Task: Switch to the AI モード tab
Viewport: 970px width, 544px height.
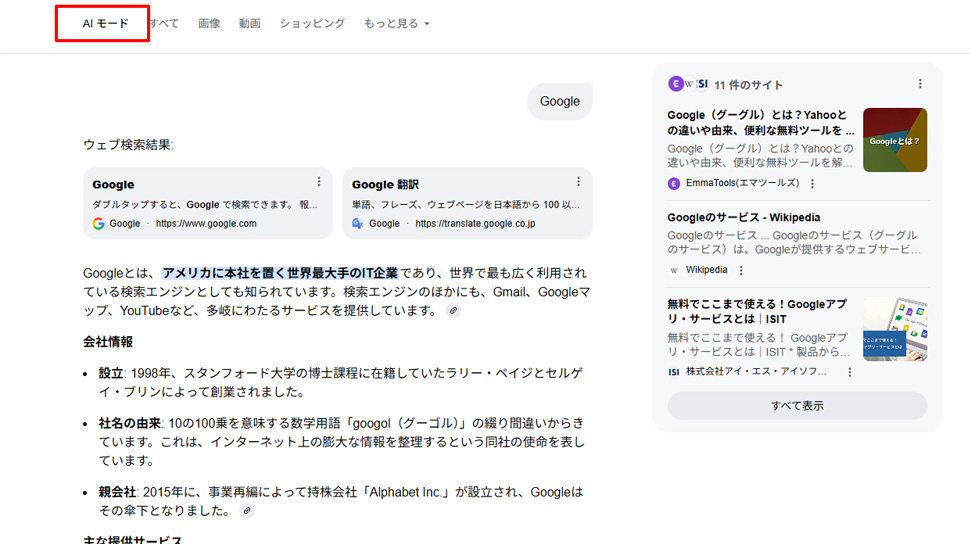Action: click(105, 24)
